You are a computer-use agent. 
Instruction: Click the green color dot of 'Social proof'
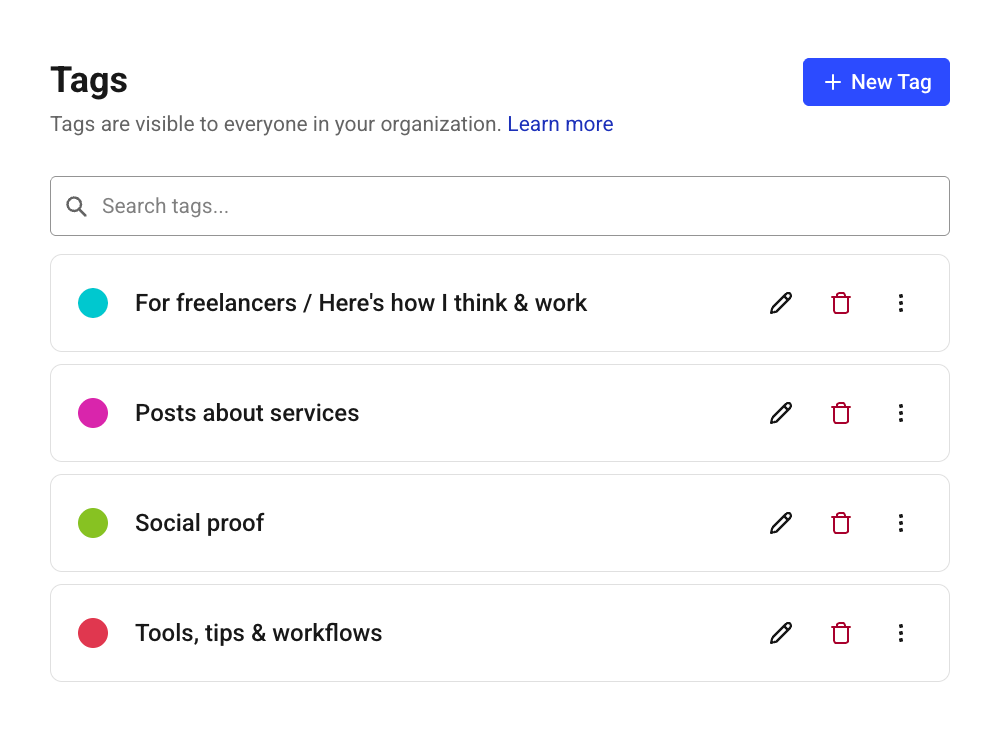point(93,523)
